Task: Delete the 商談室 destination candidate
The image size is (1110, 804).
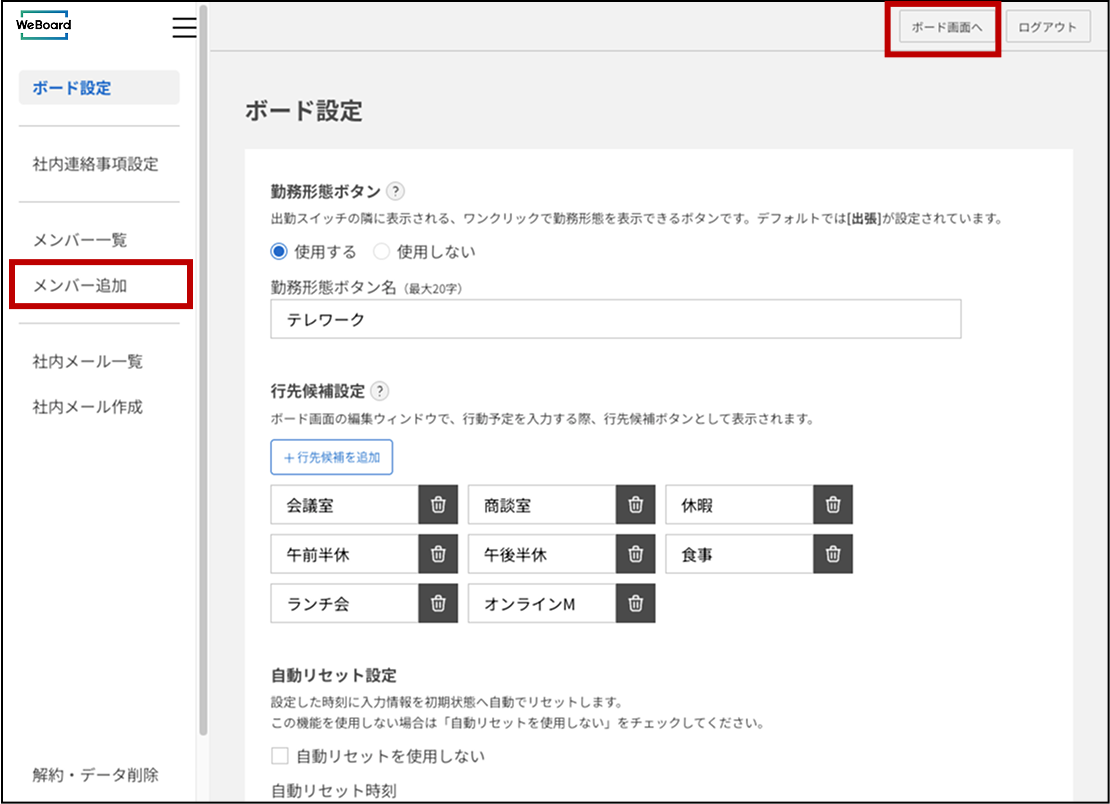Action: click(x=634, y=504)
